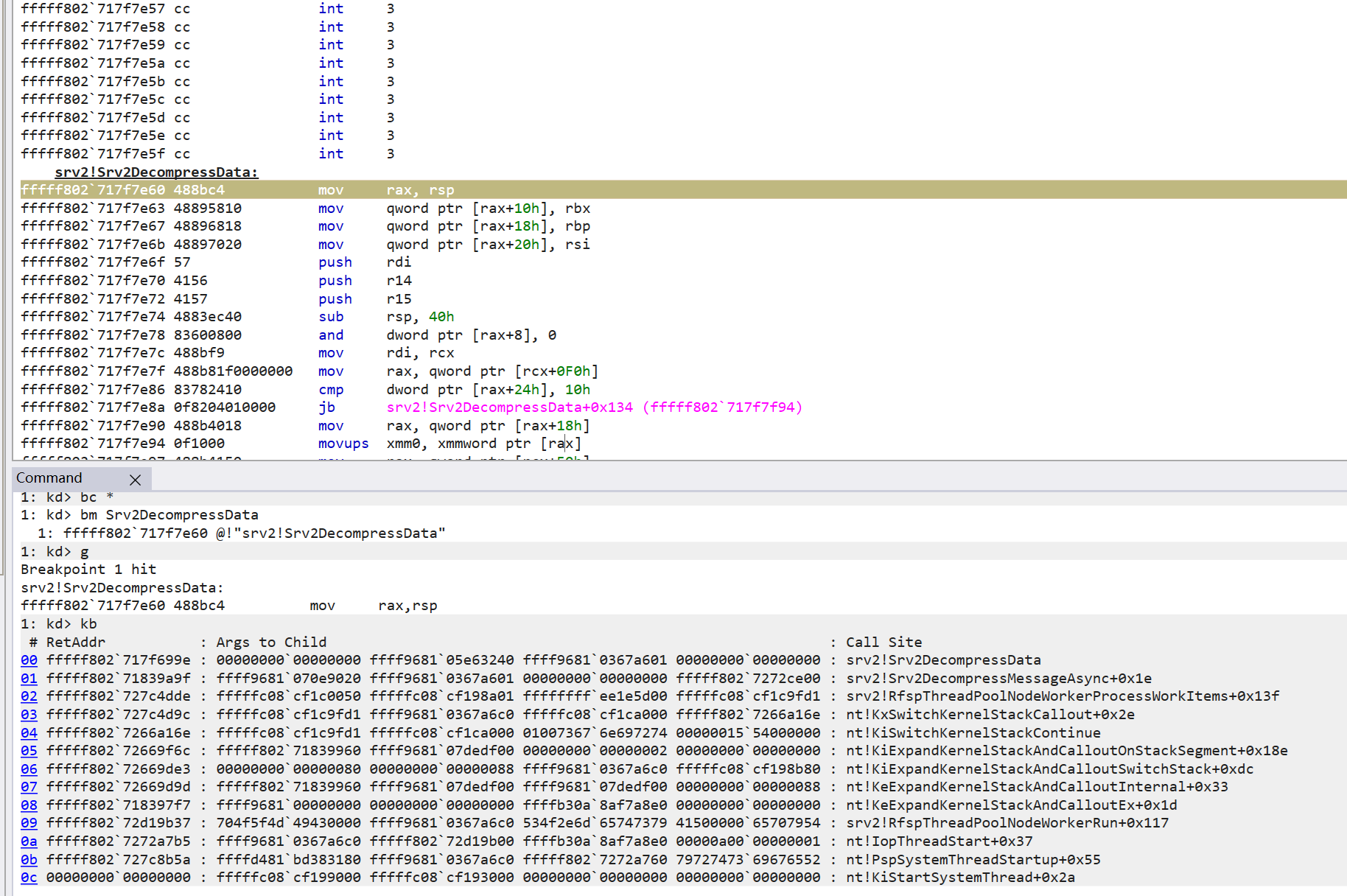This screenshot has height=896, width=1347.
Task: Click breakpoint address line @!"srv2!Srv2DecompressData"
Action: 242,533
